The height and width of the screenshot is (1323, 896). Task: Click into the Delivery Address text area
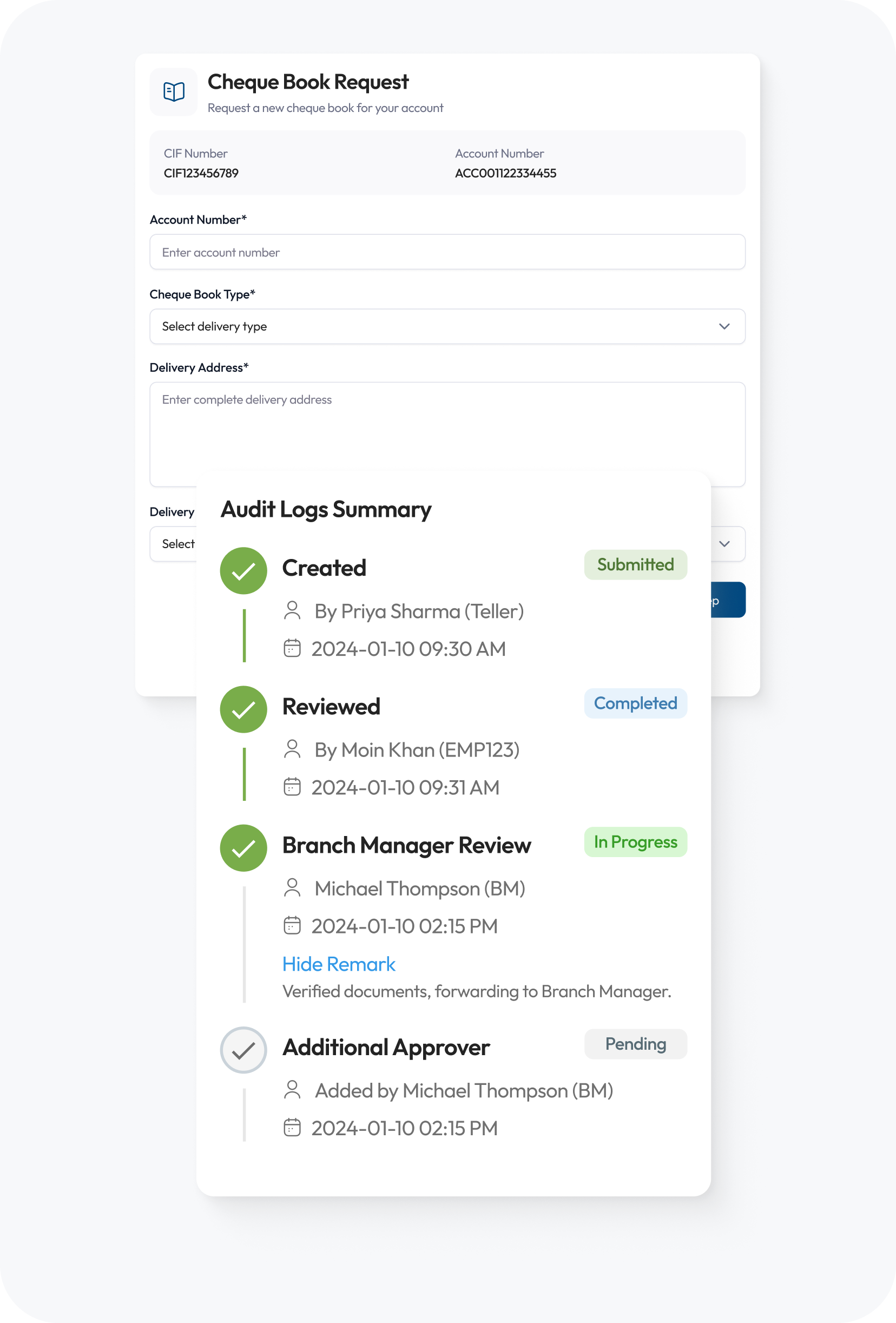click(447, 427)
